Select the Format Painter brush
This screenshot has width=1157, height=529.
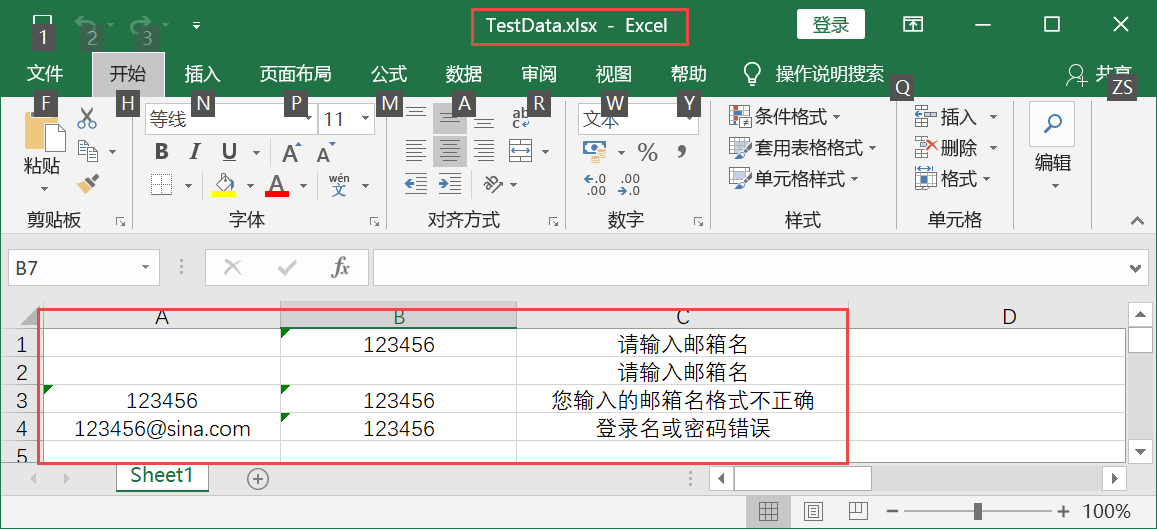point(87,184)
